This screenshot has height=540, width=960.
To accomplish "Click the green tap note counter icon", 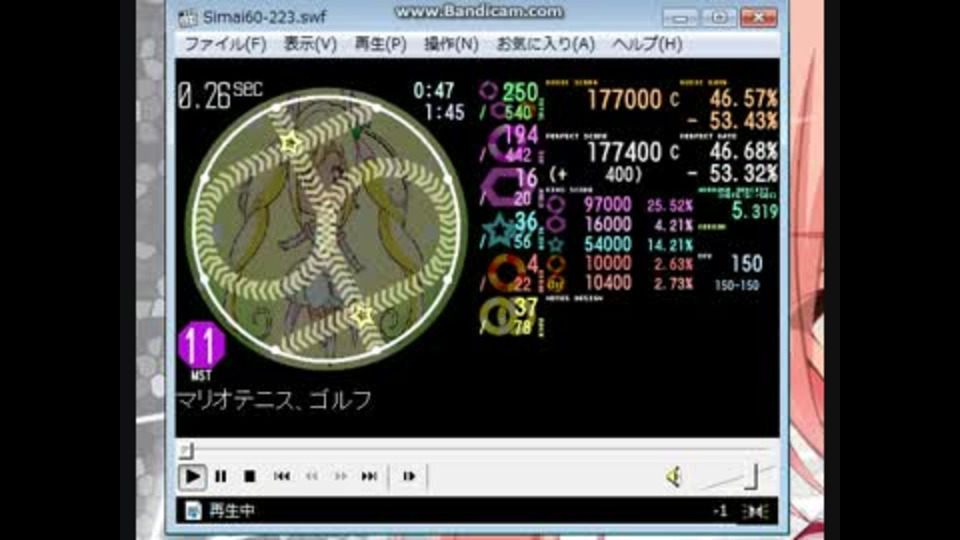I will 489,91.
